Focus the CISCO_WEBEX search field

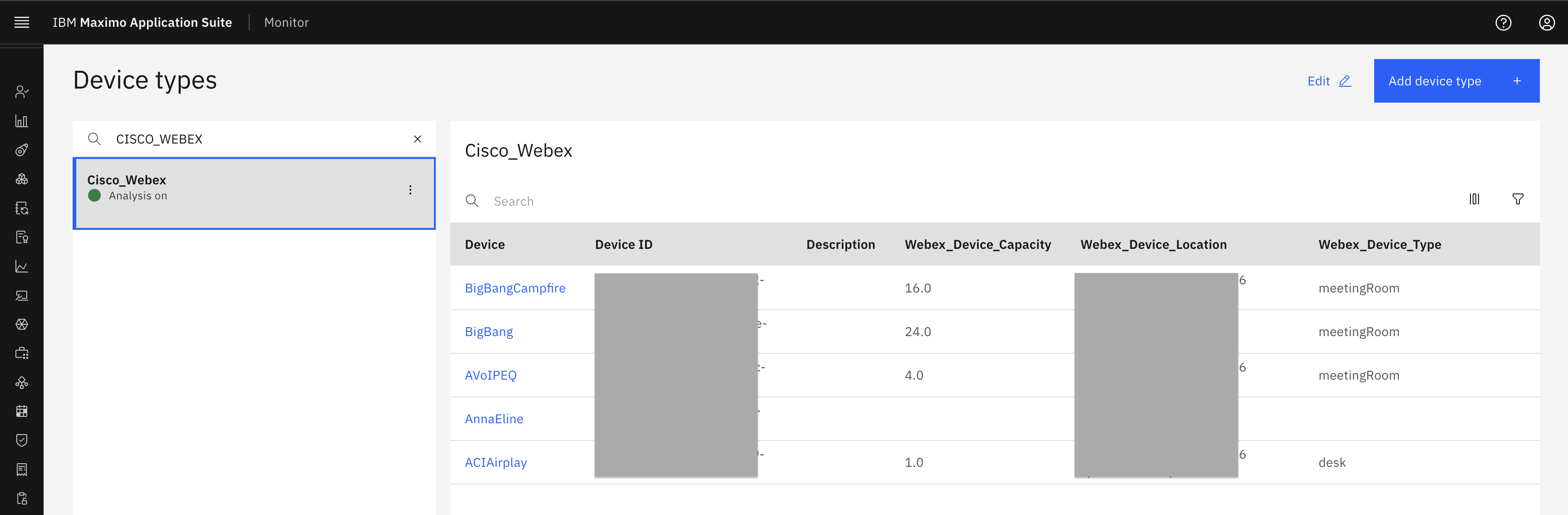254,139
